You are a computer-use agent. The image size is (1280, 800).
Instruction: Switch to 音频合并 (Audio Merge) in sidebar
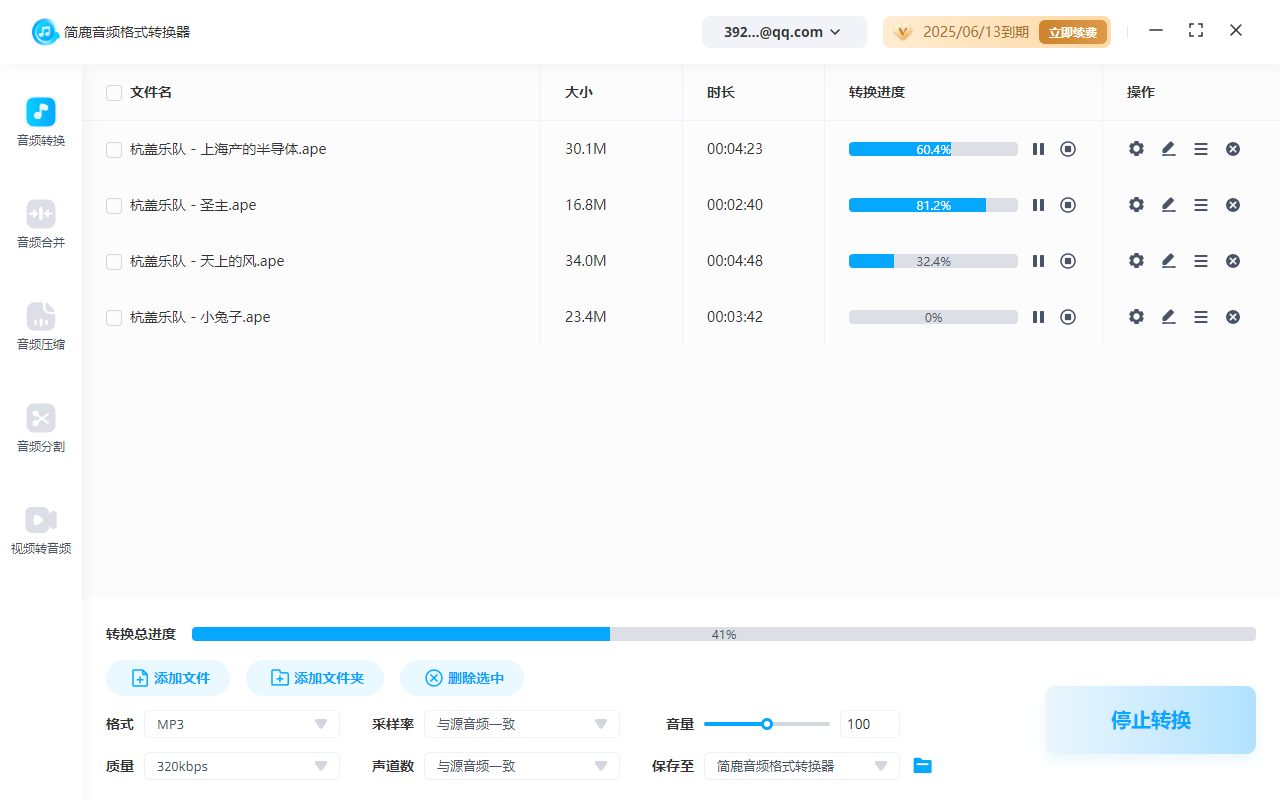click(x=40, y=224)
